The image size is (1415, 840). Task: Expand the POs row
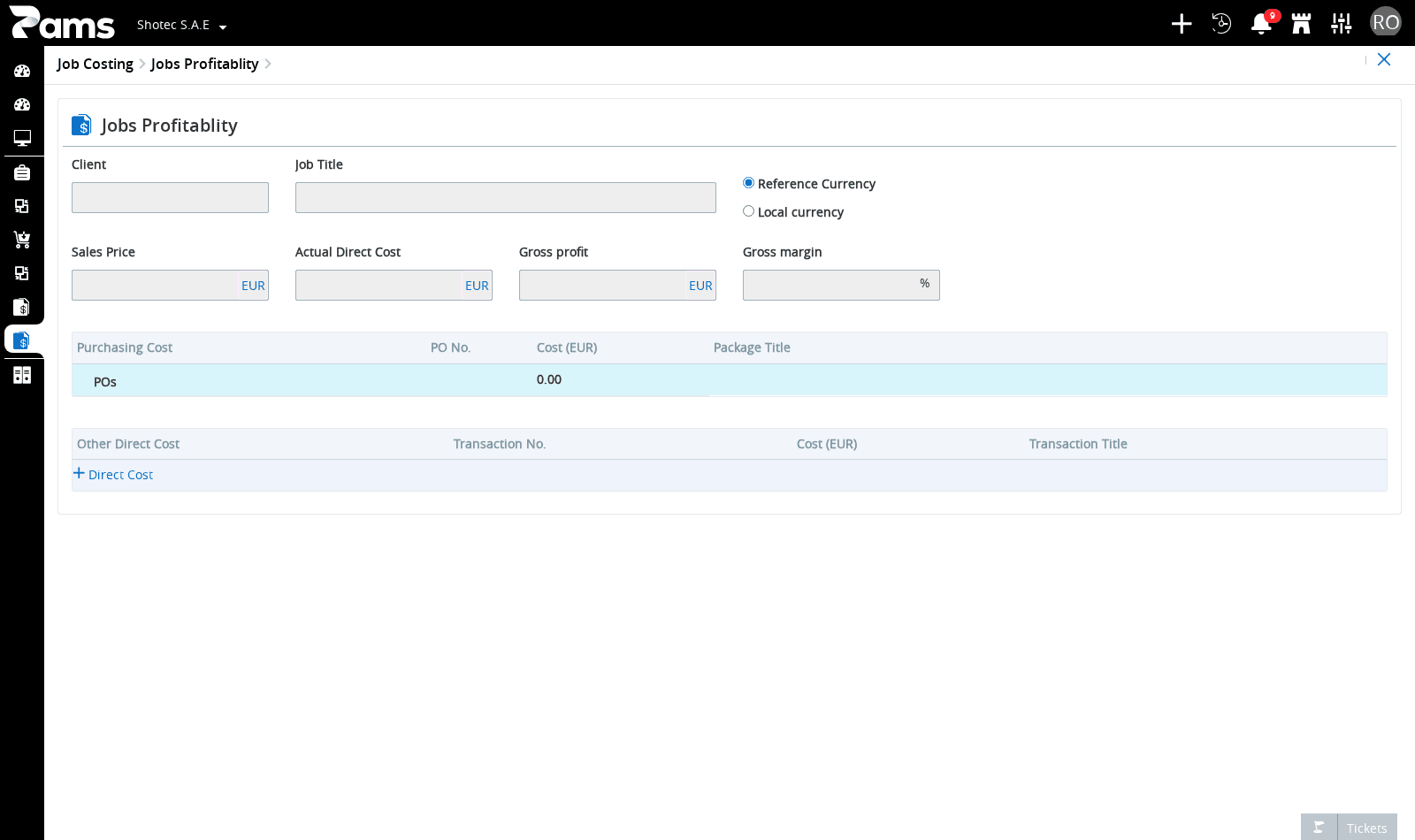pyautogui.click(x=104, y=382)
